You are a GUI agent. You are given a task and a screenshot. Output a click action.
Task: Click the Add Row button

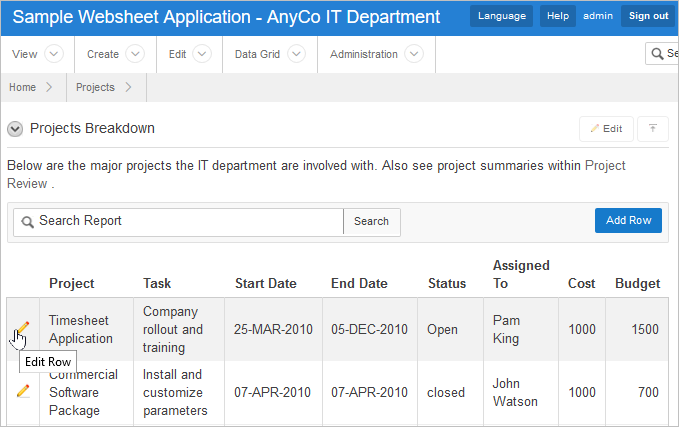[x=628, y=220]
